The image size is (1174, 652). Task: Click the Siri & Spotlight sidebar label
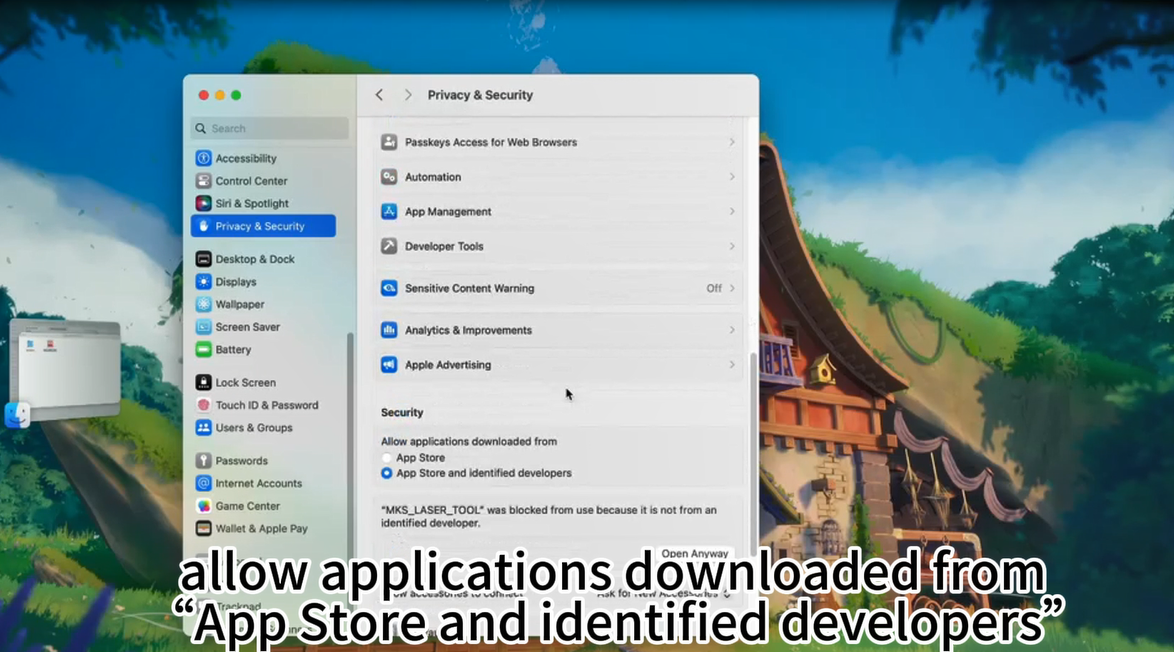252,203
